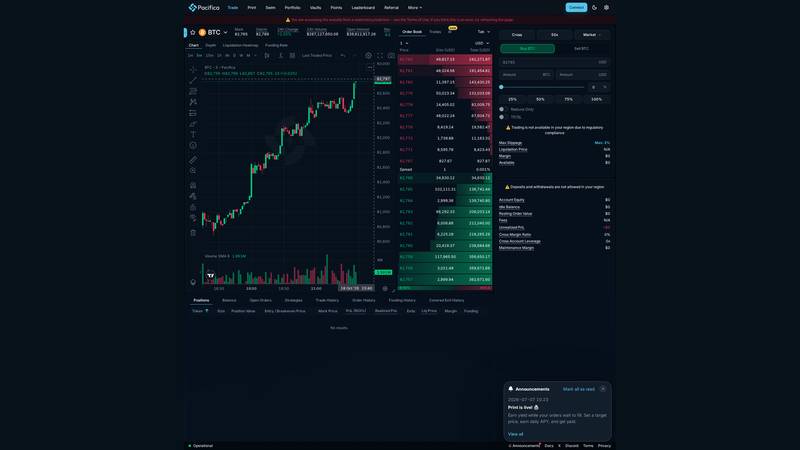Toggle the Reduce Only switch

coord(502,109)
